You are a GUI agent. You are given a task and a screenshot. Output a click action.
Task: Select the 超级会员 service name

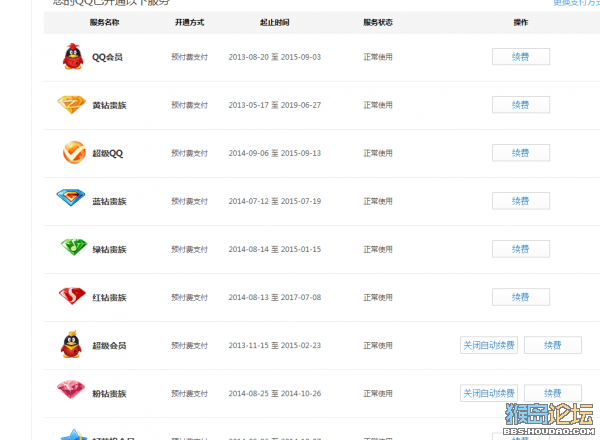[109, 345]
